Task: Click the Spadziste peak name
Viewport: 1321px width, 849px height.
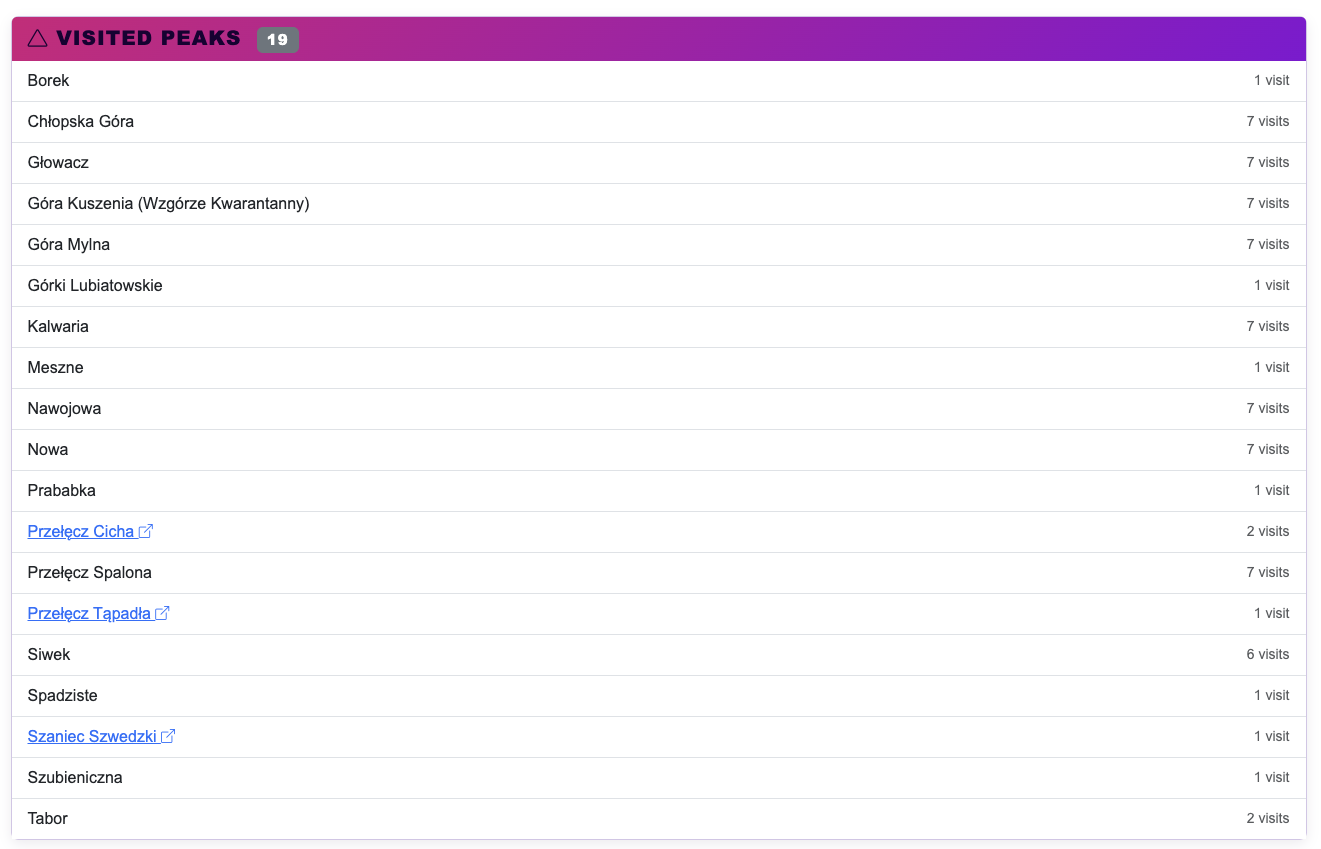Action: [x=63, y=695]
